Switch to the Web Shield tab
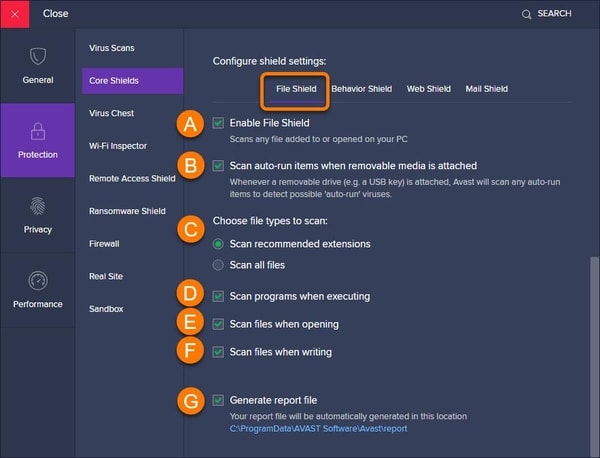Image resolution: width=600 pixels, height=458 pixels. pos(428,89)
